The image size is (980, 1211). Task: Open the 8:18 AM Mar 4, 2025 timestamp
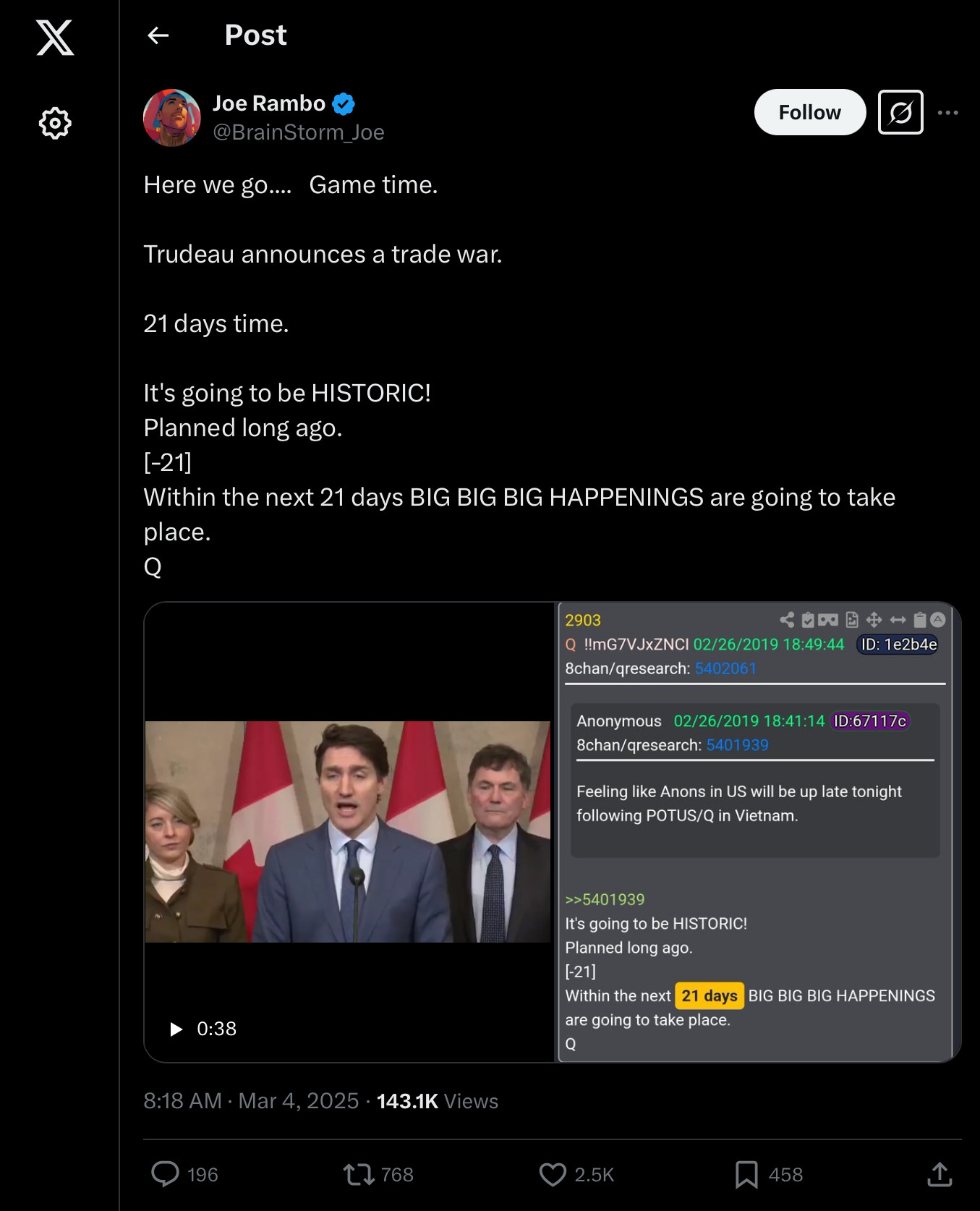[251, 1101]
